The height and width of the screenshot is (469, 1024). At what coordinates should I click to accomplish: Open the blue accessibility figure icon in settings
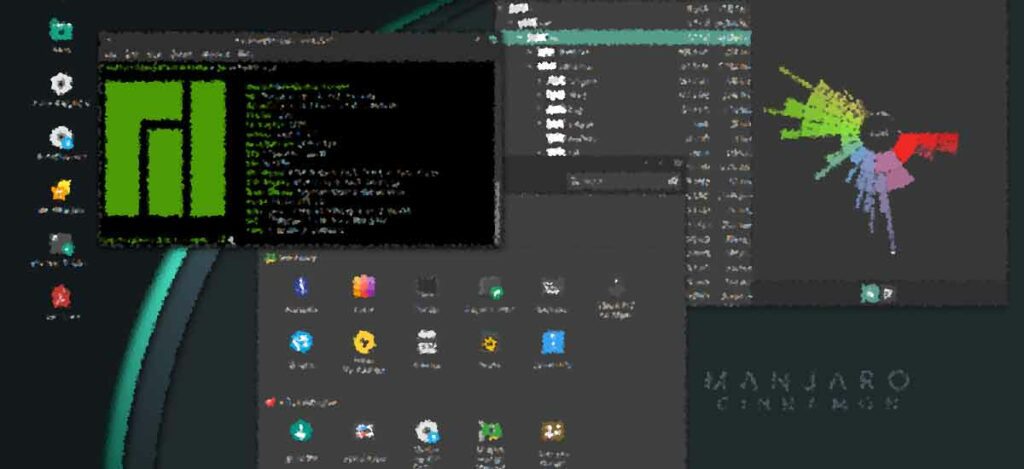[301, 286]
